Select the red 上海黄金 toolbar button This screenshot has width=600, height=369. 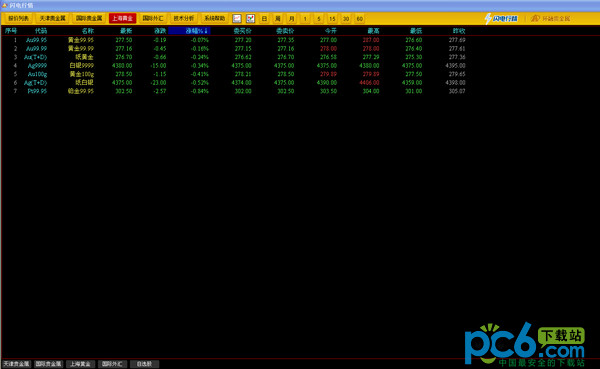[122, 18]
